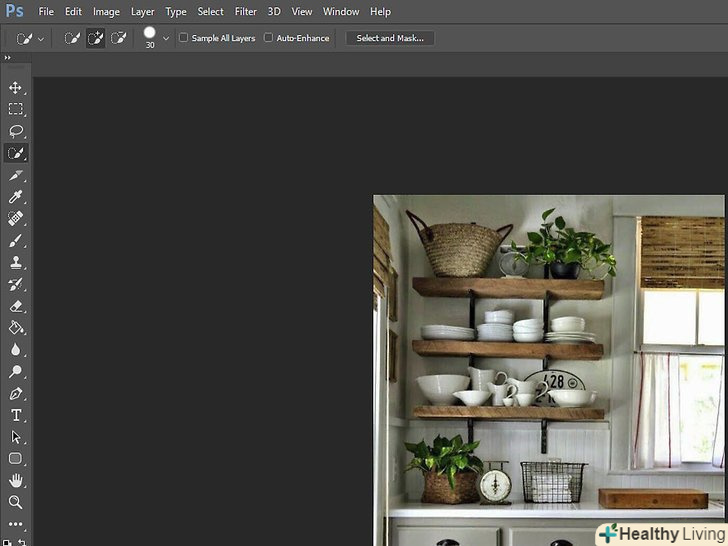Viewport: 728px width, 546px height.
Task: Select the Horizontal Type tool
Action: click(16, 415)
